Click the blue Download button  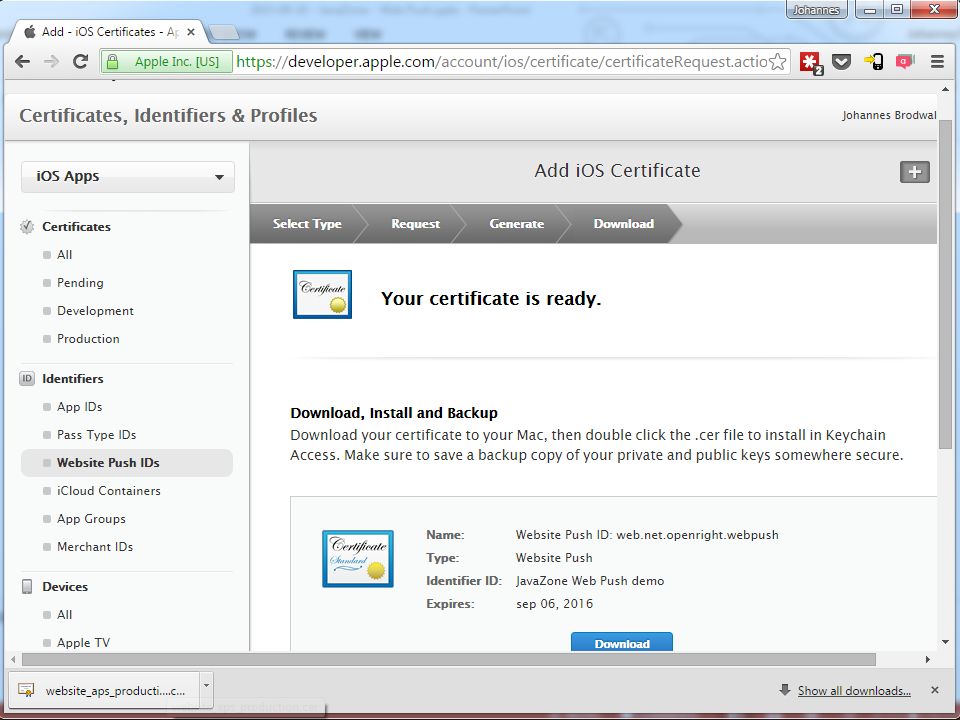tap(621, 642)
